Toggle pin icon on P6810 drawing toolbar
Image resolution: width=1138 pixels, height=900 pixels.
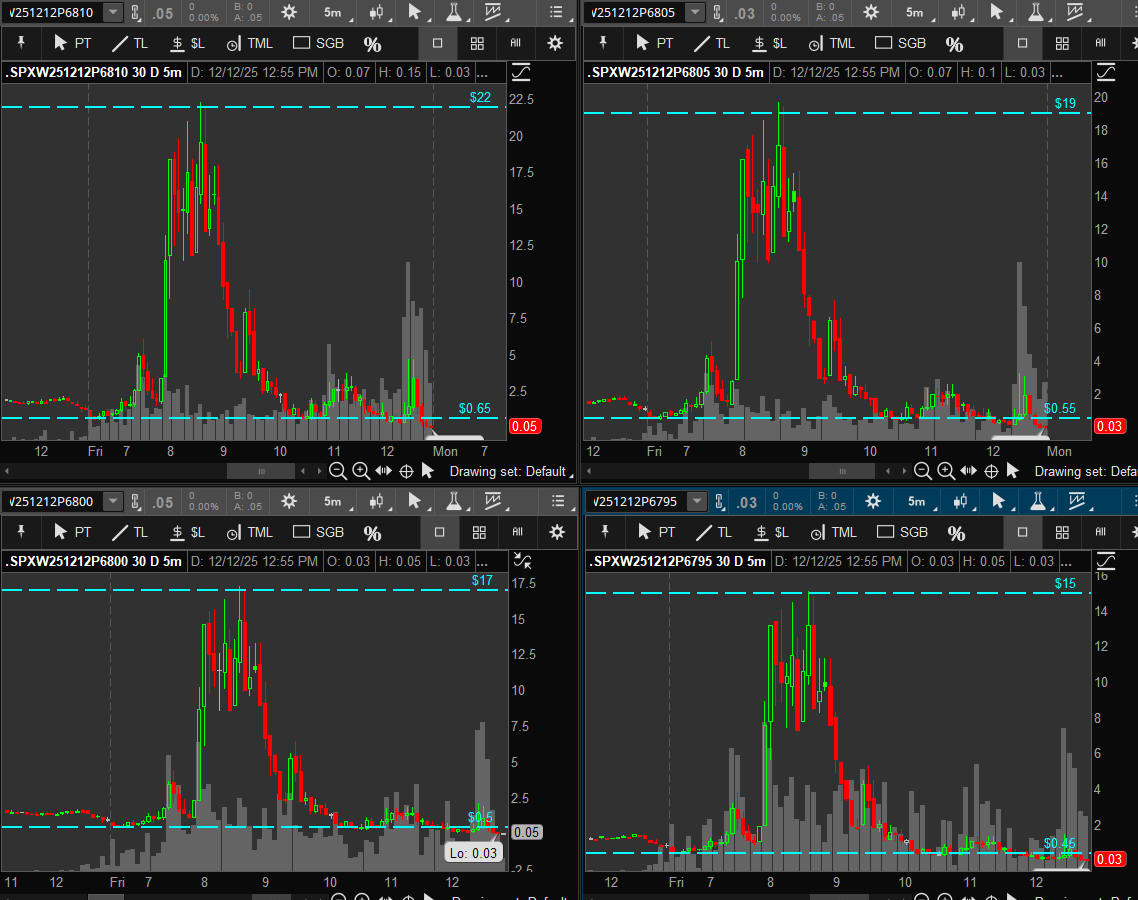pos(20,44)
